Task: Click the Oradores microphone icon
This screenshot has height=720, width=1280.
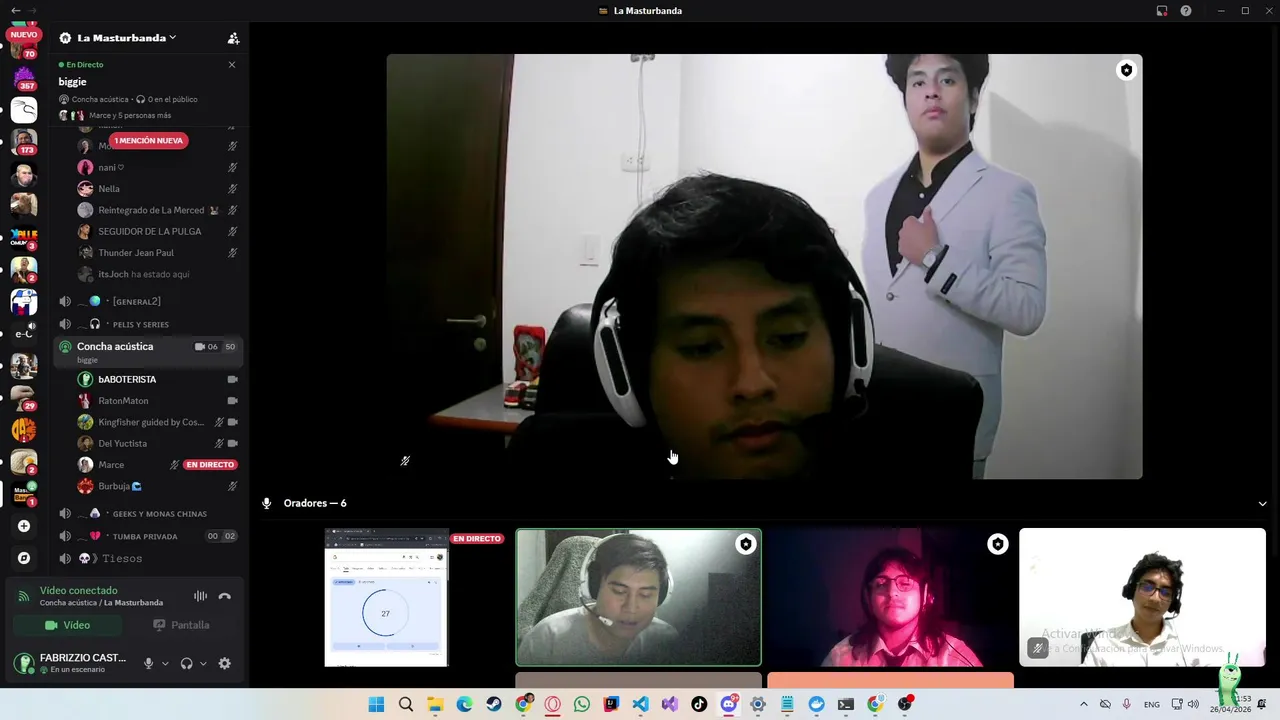Action: [x=266, y=503]
